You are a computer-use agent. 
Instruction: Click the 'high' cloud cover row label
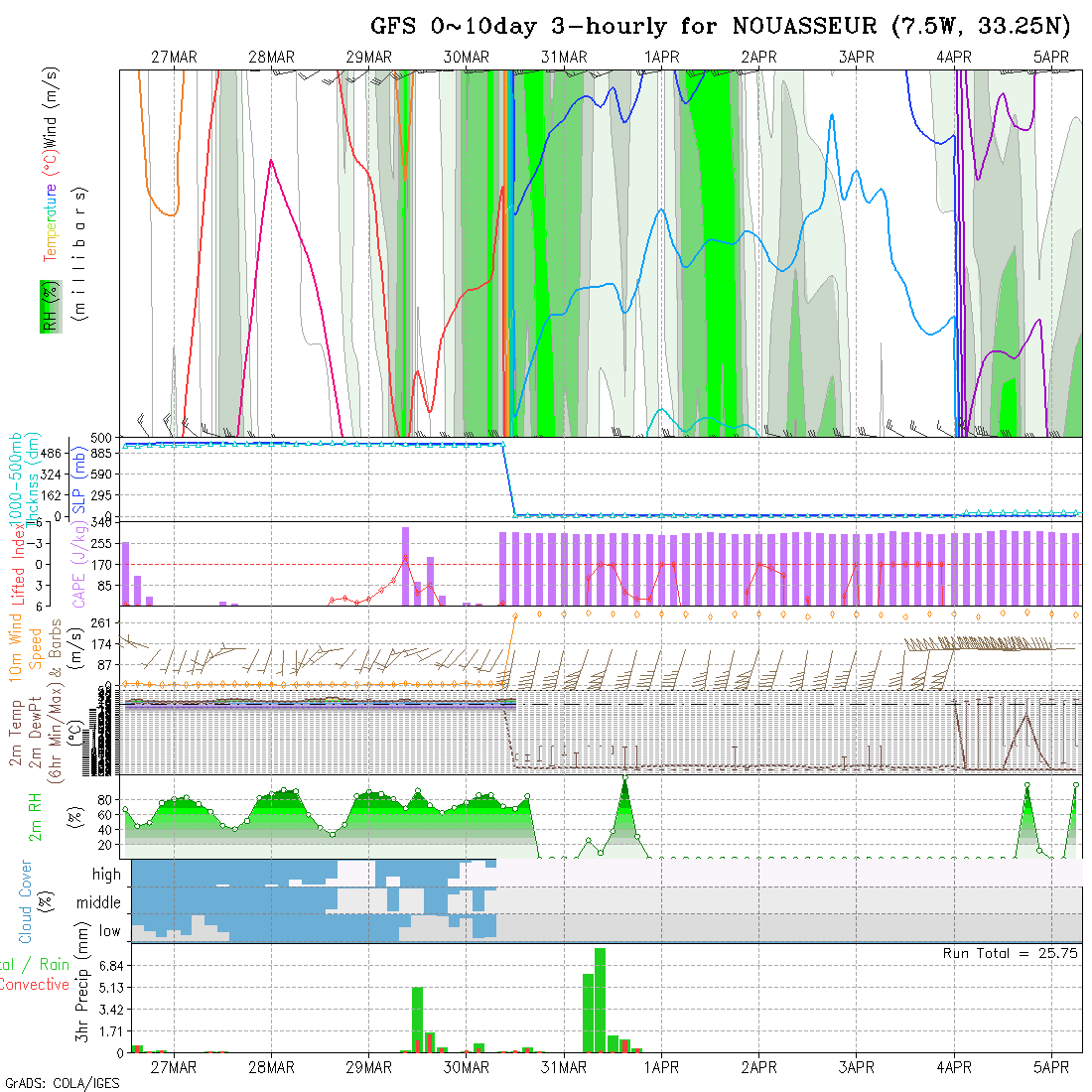click(x=106, y=875)
